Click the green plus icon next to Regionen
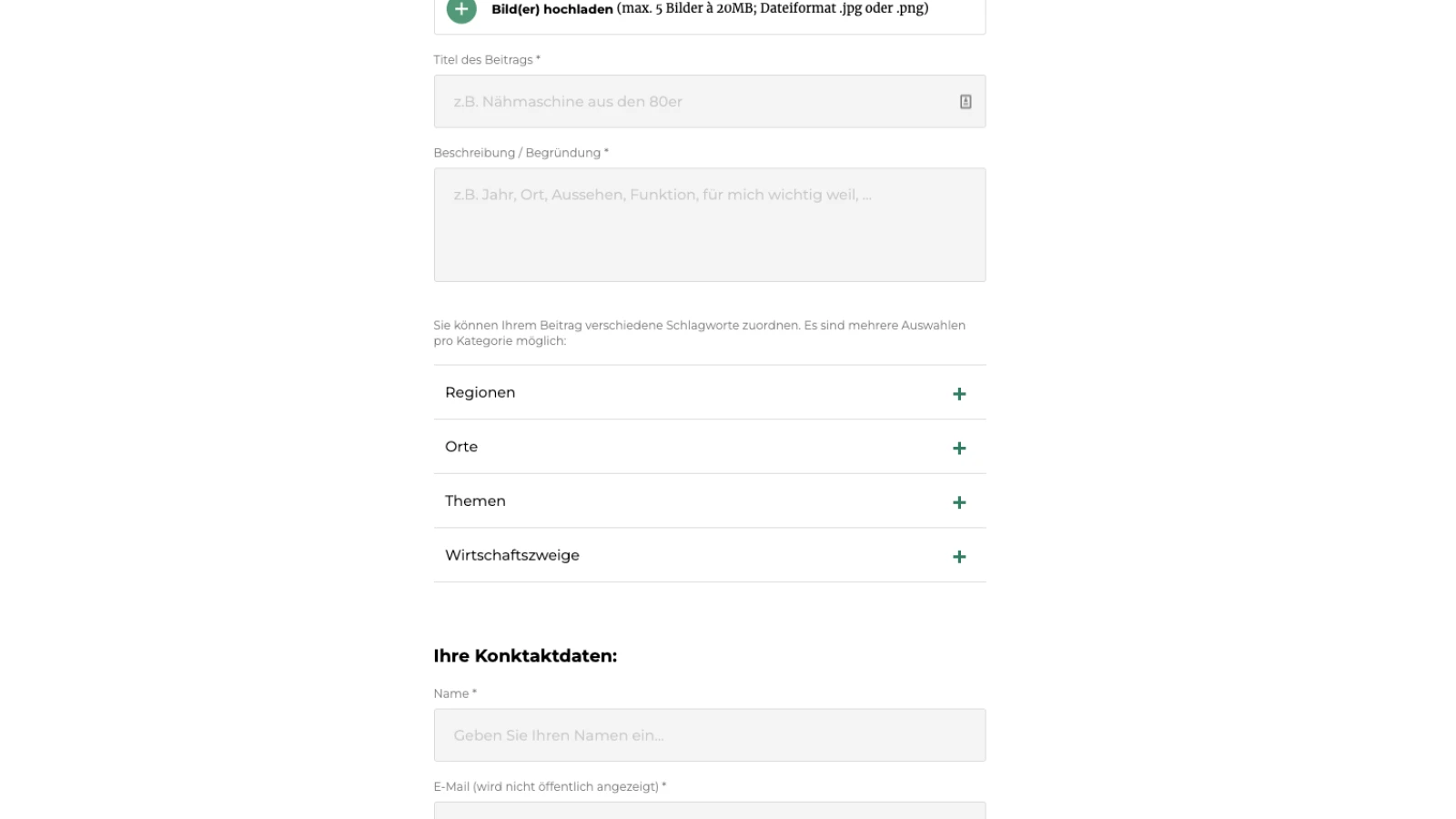 click(x=958, y=393)
